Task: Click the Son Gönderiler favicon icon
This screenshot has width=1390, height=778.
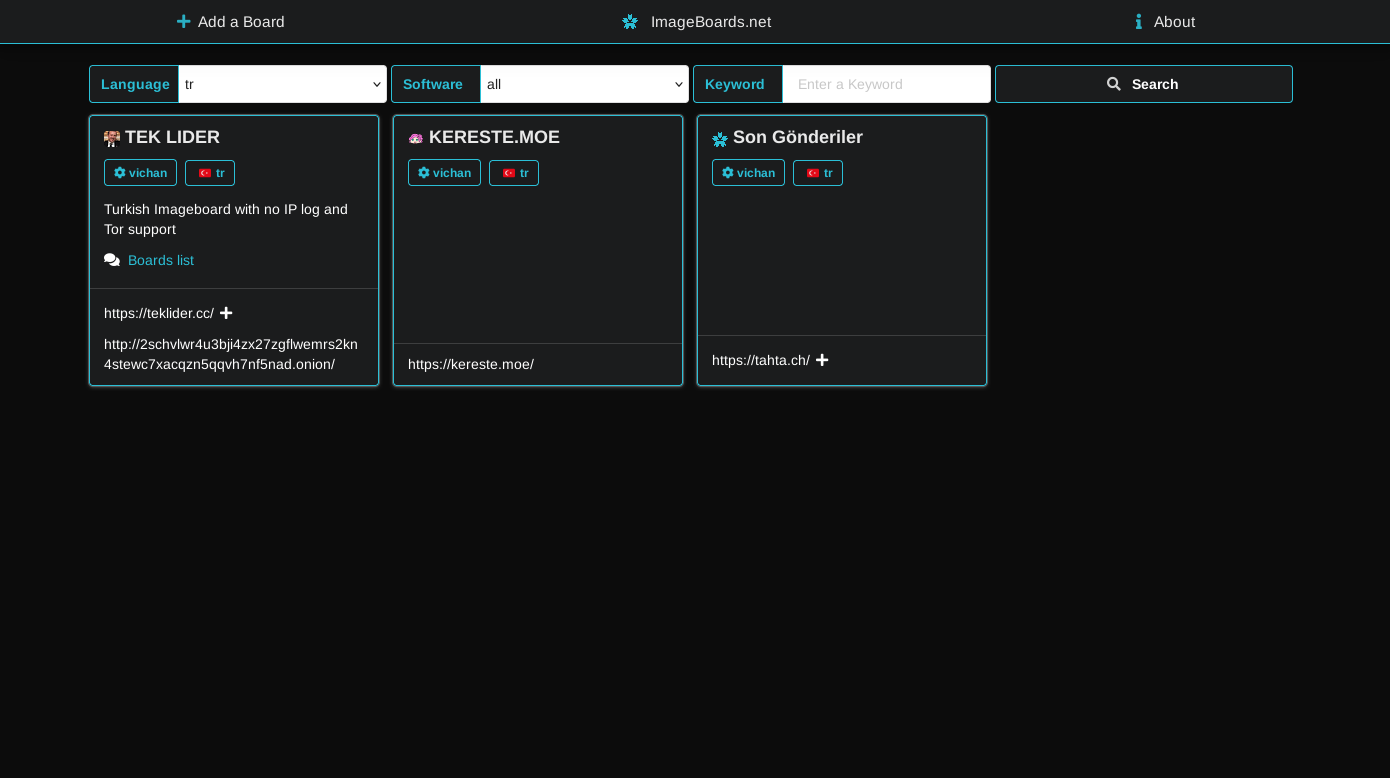Action: tap(720, 139)
